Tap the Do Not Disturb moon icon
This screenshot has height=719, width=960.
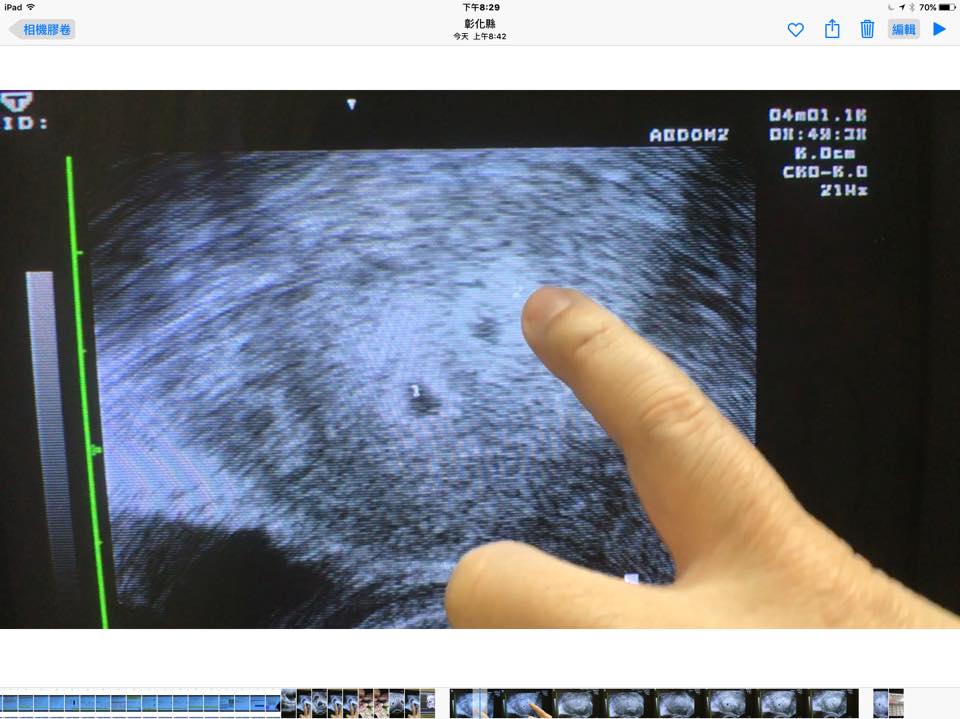click(x=890, y=7)
